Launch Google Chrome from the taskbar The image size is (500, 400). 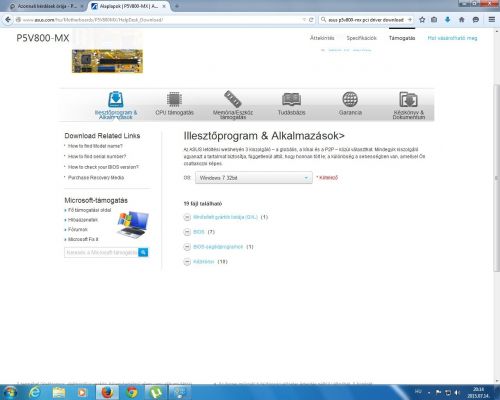pos(132,392)
